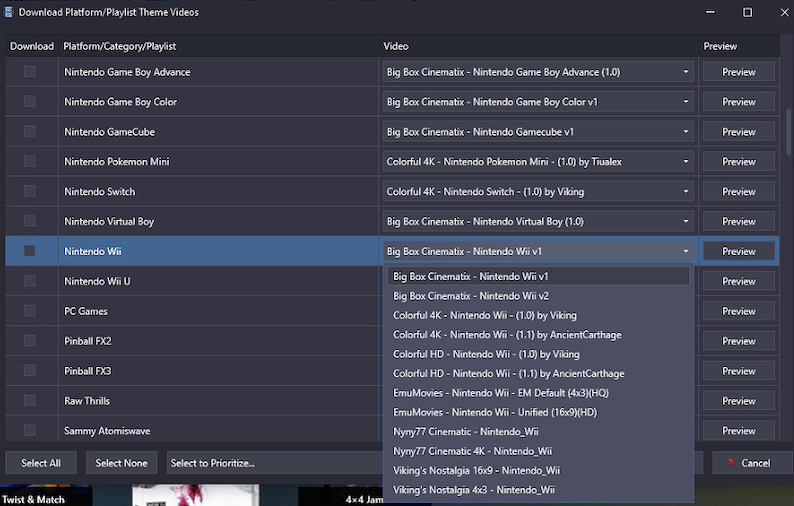Expand the Nintendo Gamecube video dropdown

point(538,132)
